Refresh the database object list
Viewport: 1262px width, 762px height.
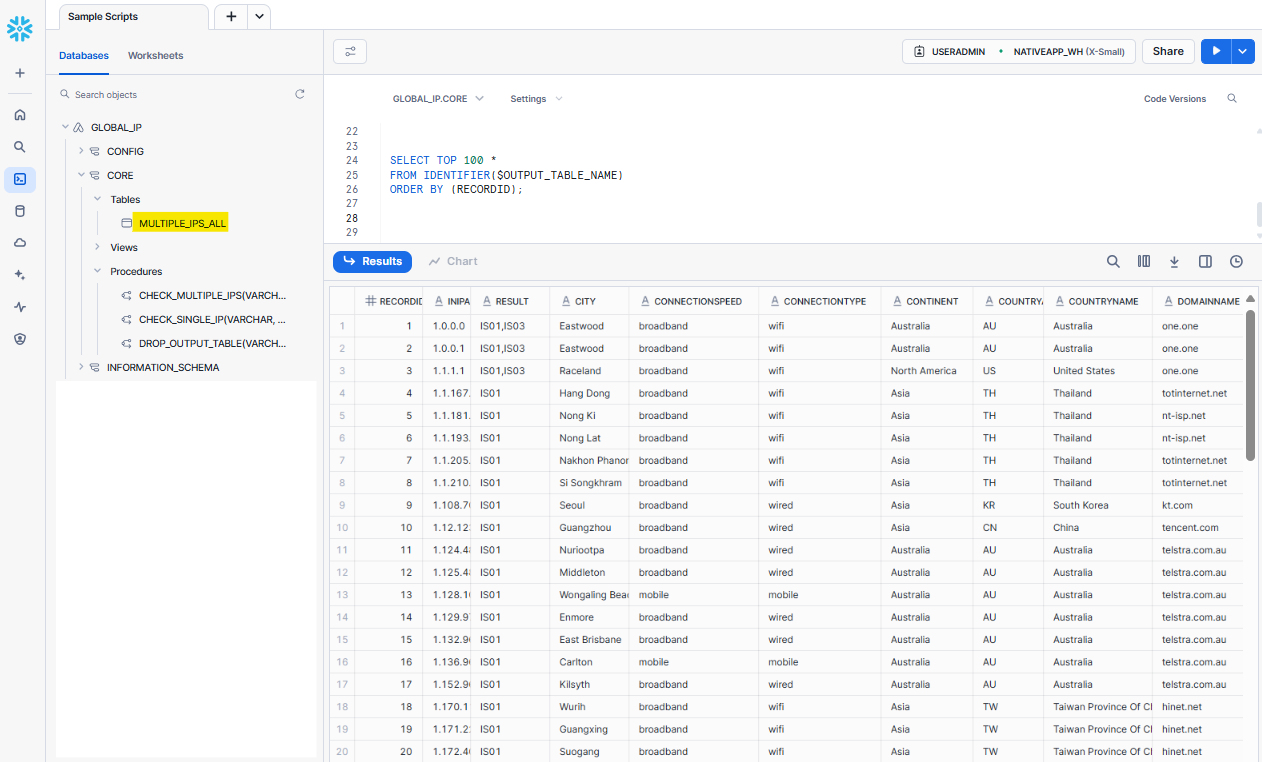click(299, 94)
